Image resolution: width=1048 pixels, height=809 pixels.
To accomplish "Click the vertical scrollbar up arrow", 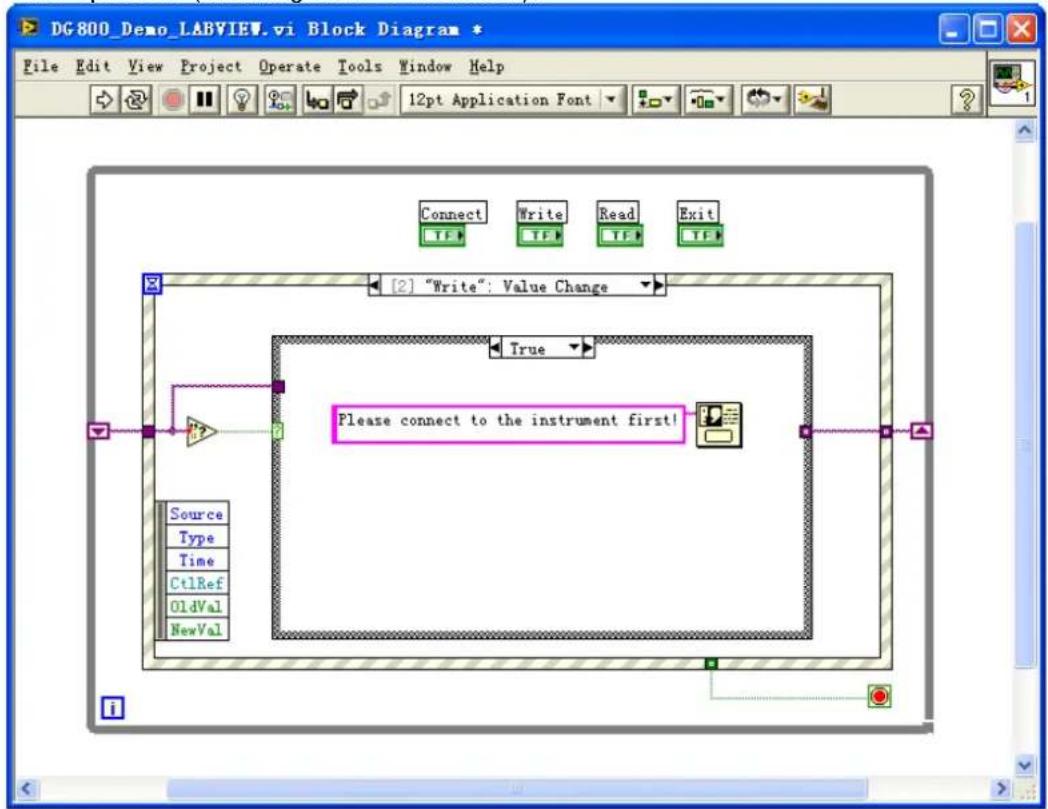I will pos(1025,131).
